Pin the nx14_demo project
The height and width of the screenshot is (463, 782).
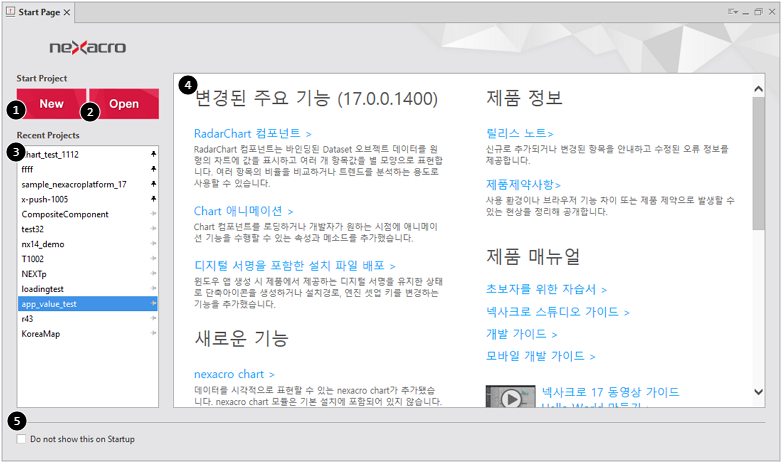point(154,243)
